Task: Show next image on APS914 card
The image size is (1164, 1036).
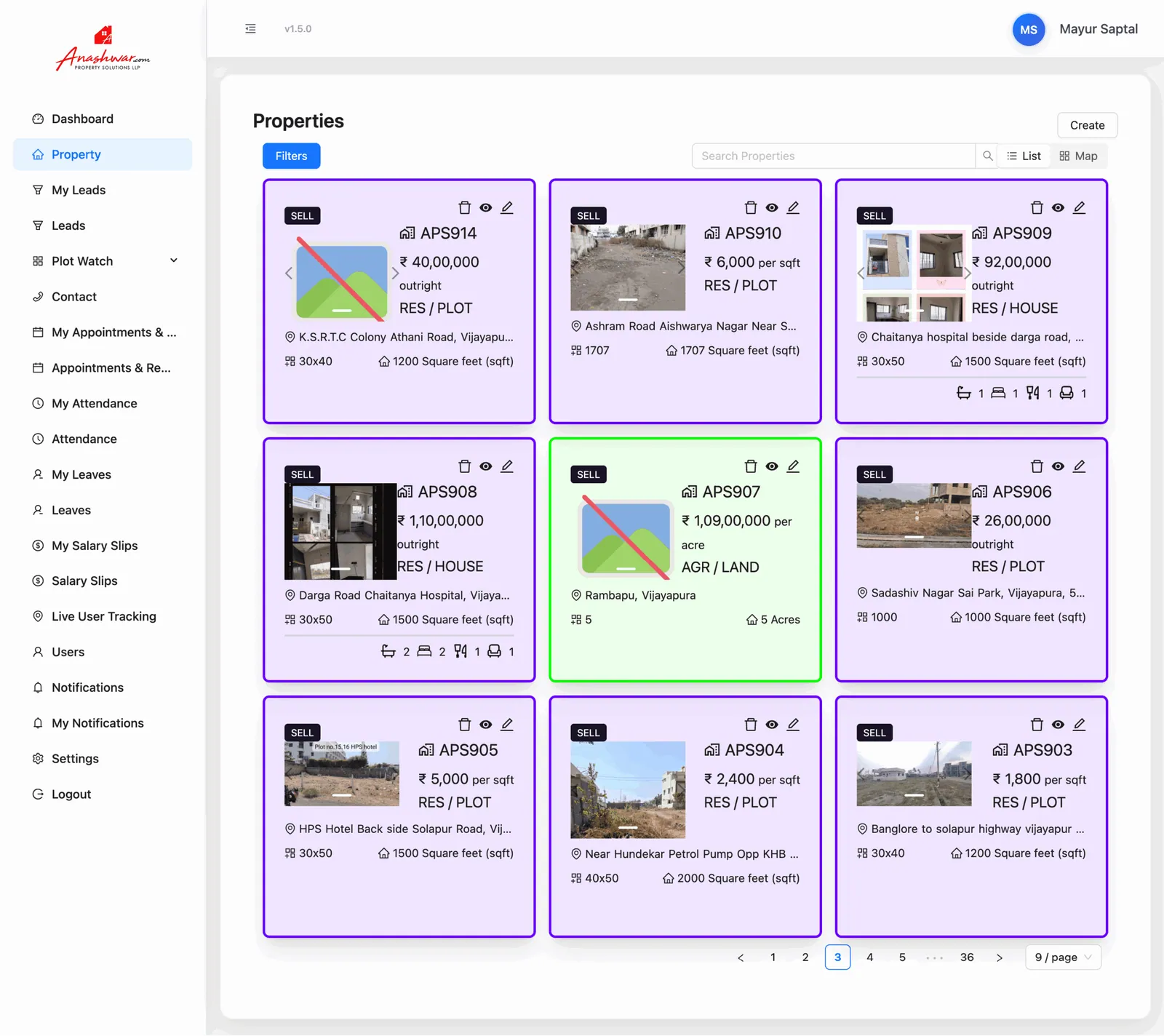Action: click(x=395, y=274)
